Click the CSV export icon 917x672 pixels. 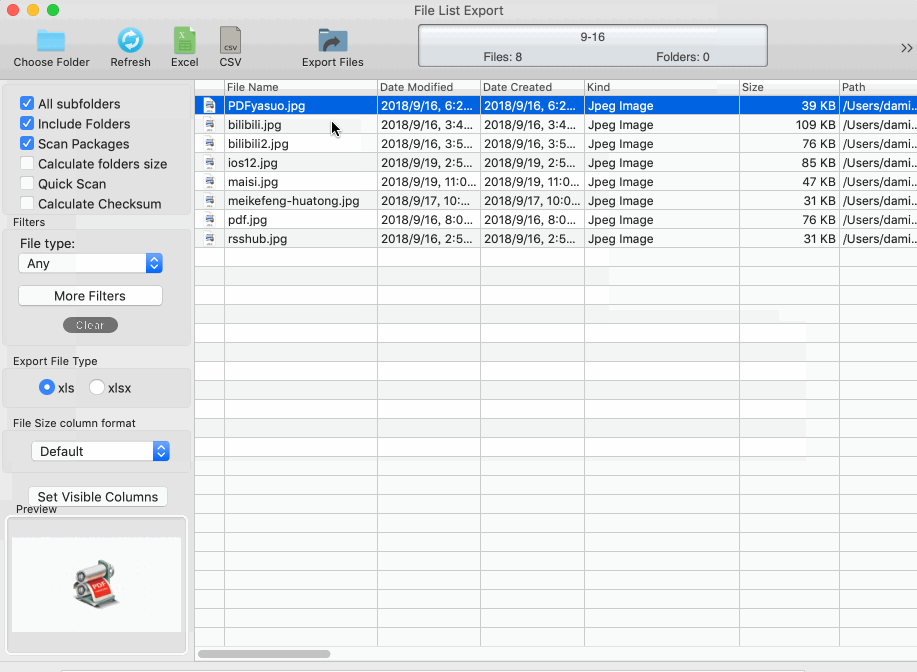point(230,40)
